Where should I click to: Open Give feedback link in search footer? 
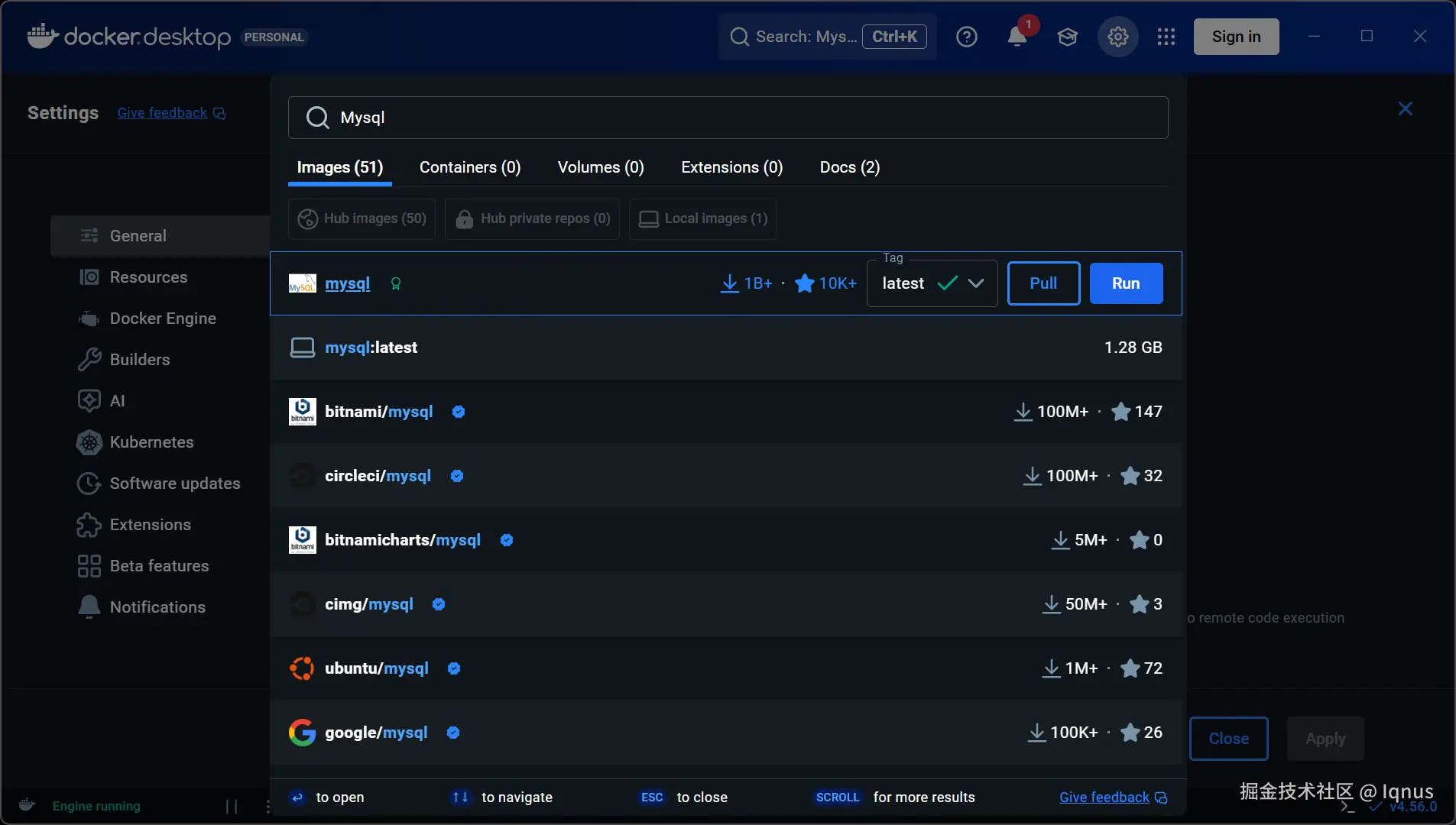pyautogui.click(x=1113, y=797)
